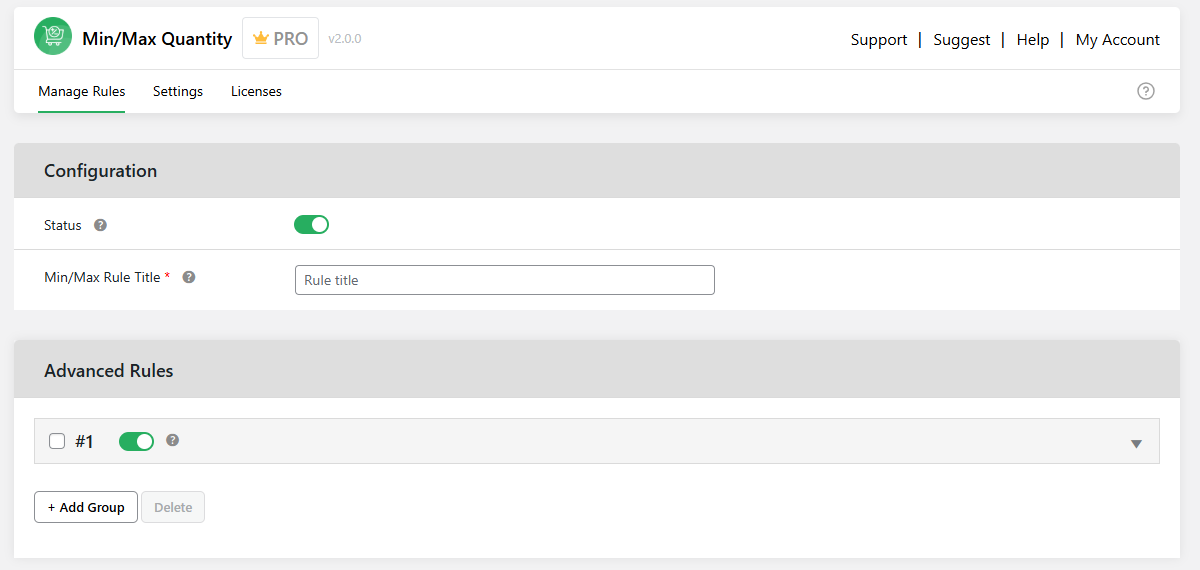This screenshot has height=570, width=1200.
Task: Open the Settings tab
Action: click(x=178, y=91)
